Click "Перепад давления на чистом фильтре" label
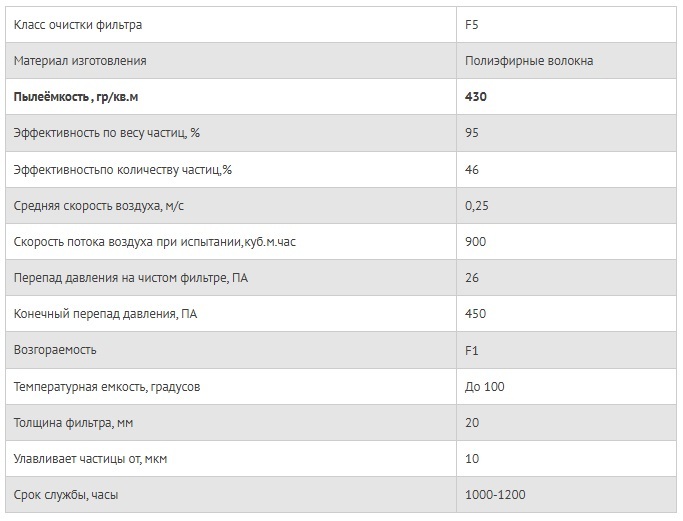The image size is (683, 521). pyautogui.click(x=131, y=278)
